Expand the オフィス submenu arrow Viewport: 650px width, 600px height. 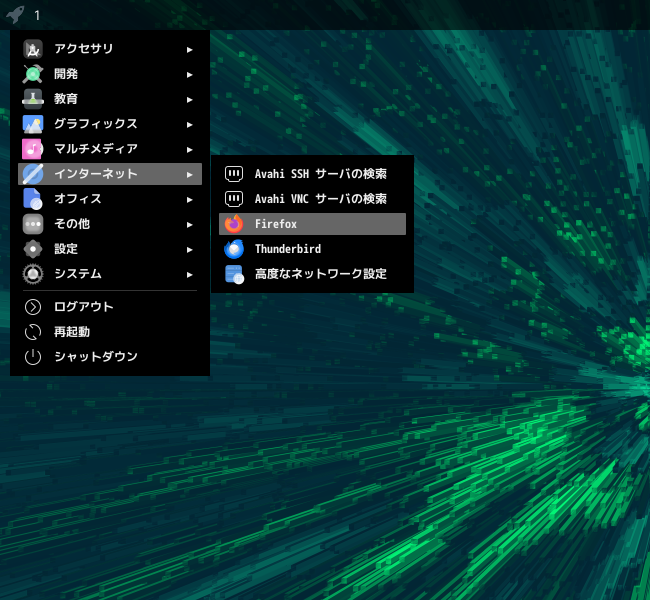point(189,199)
